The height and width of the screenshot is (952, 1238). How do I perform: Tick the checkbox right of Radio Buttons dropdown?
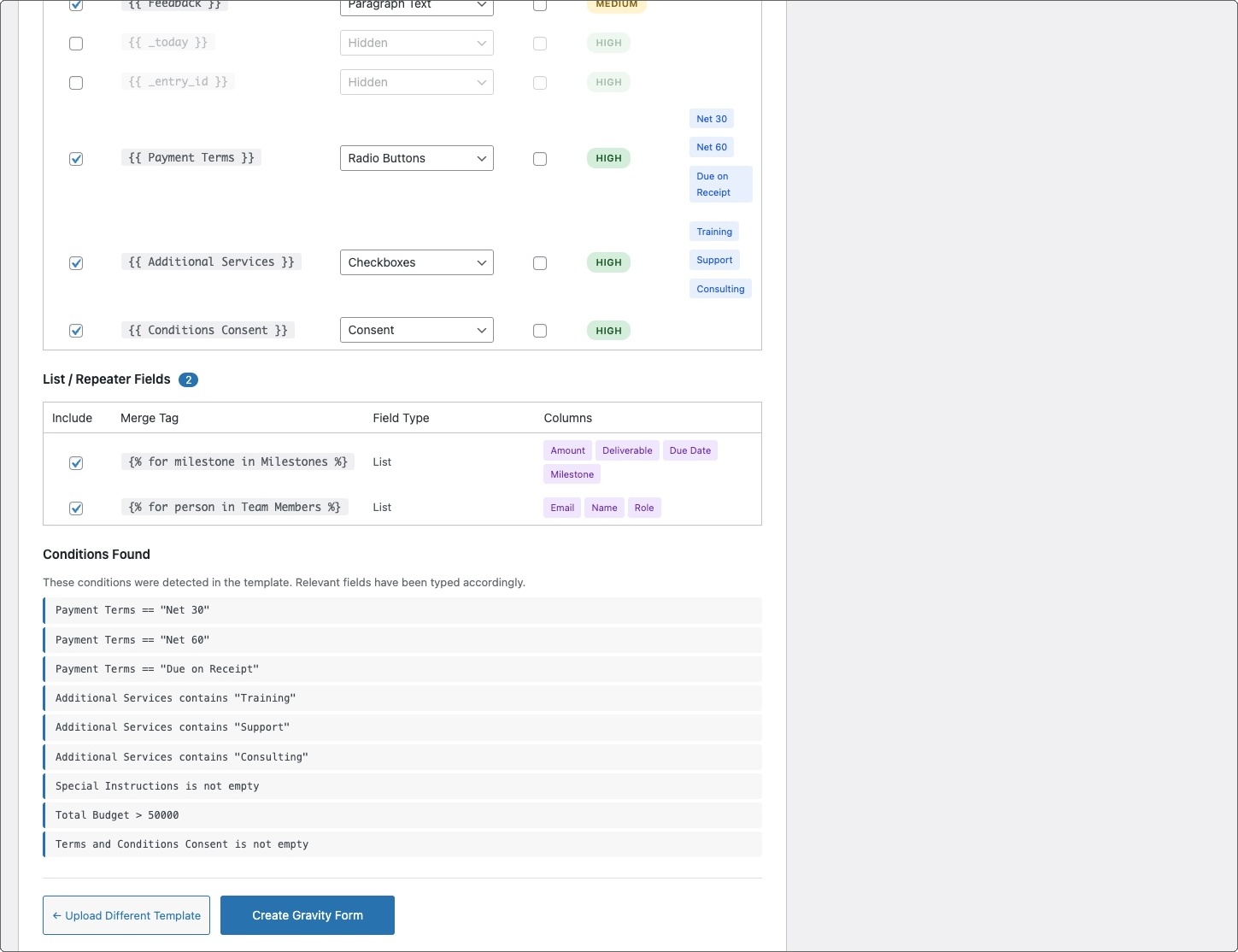click(540, 159)
